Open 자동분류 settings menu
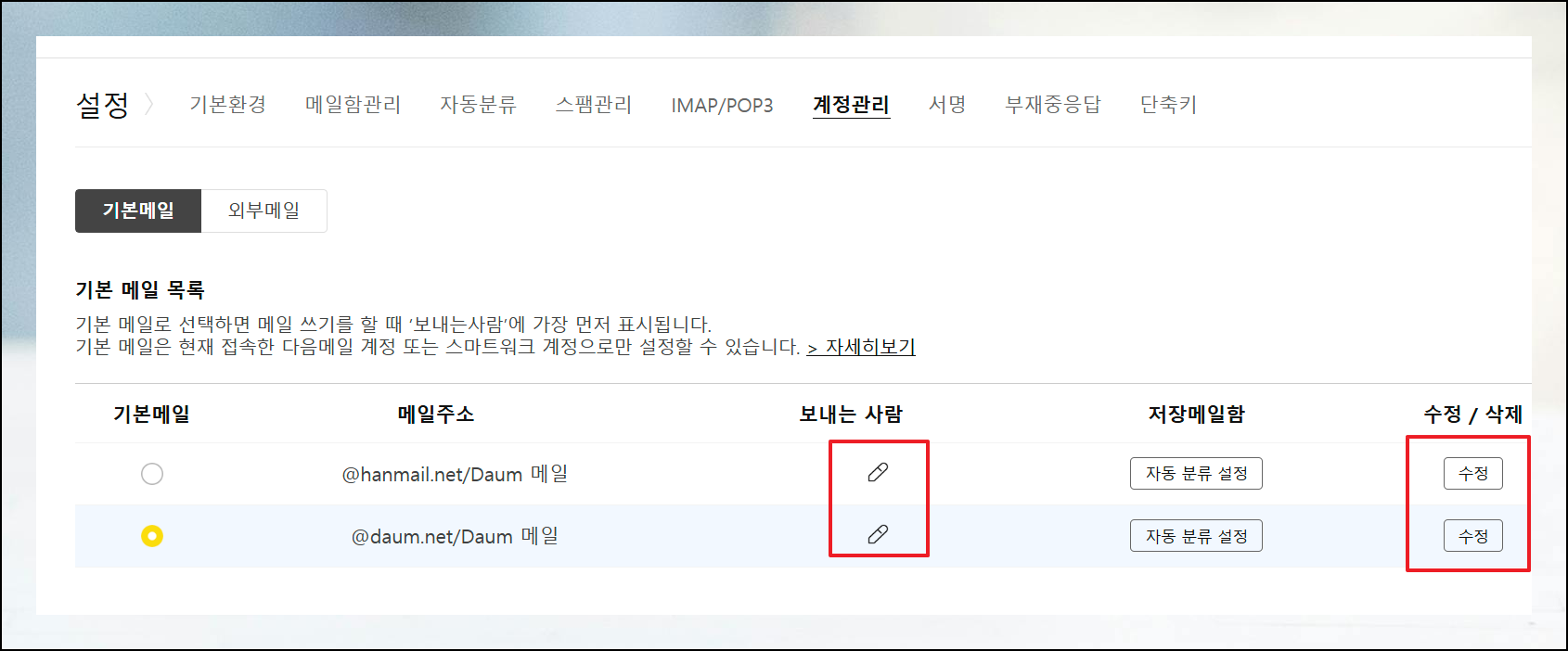The image size is (1568, 651). point(478,105)
